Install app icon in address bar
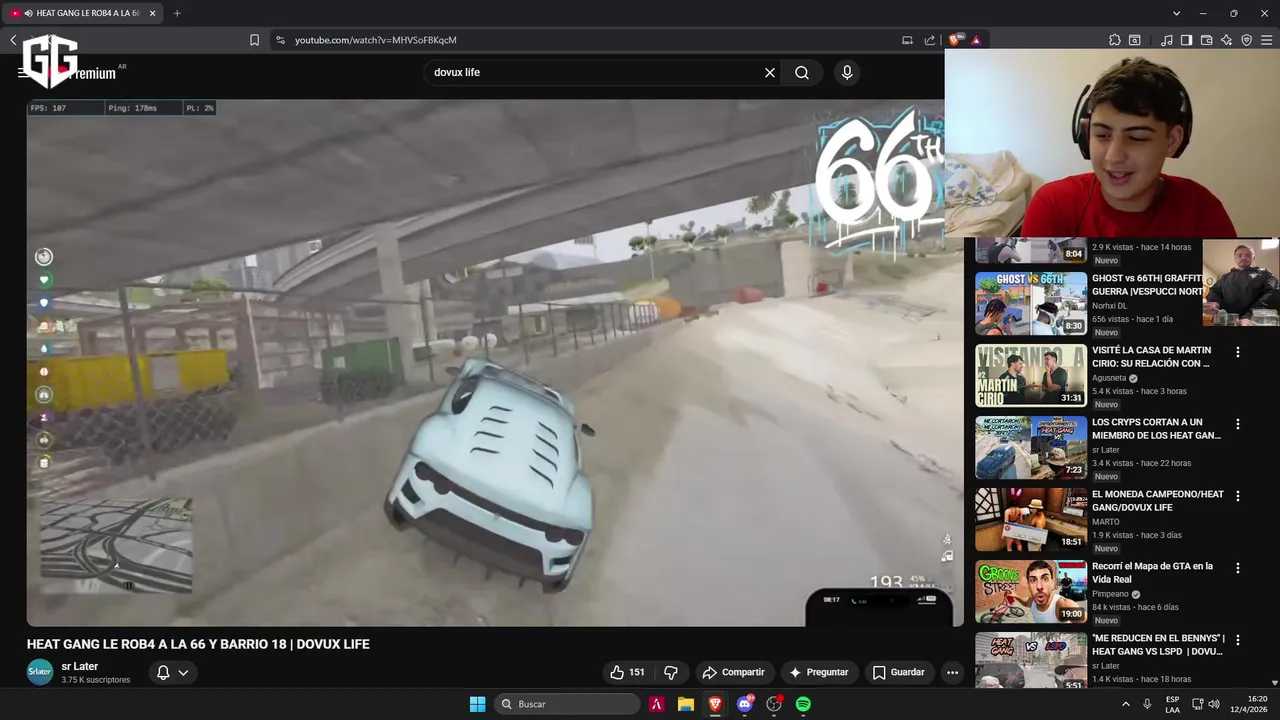This screenshot has width=1280, height=720. (x=907, y=40)
